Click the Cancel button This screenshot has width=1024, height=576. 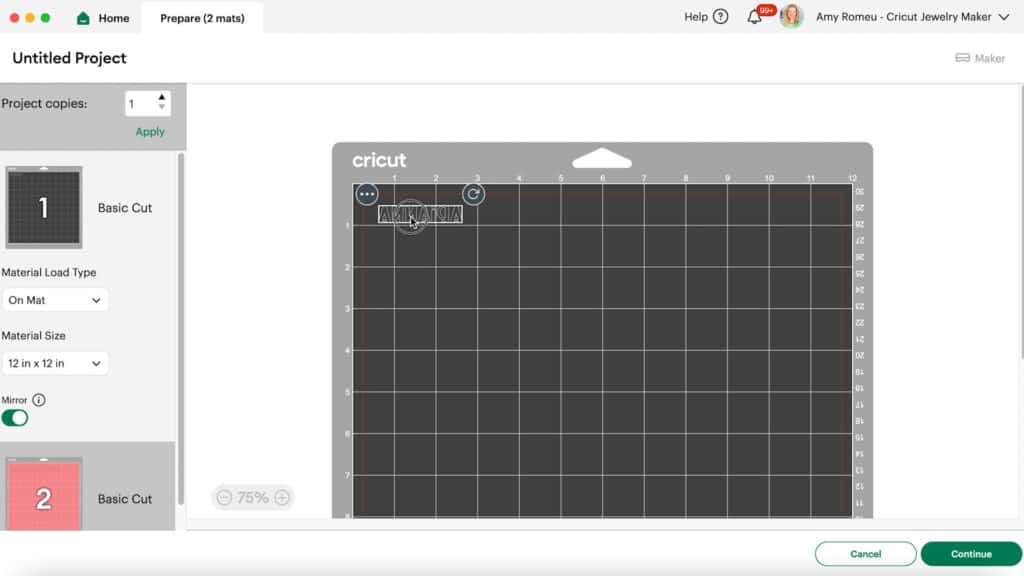(865, 554)
